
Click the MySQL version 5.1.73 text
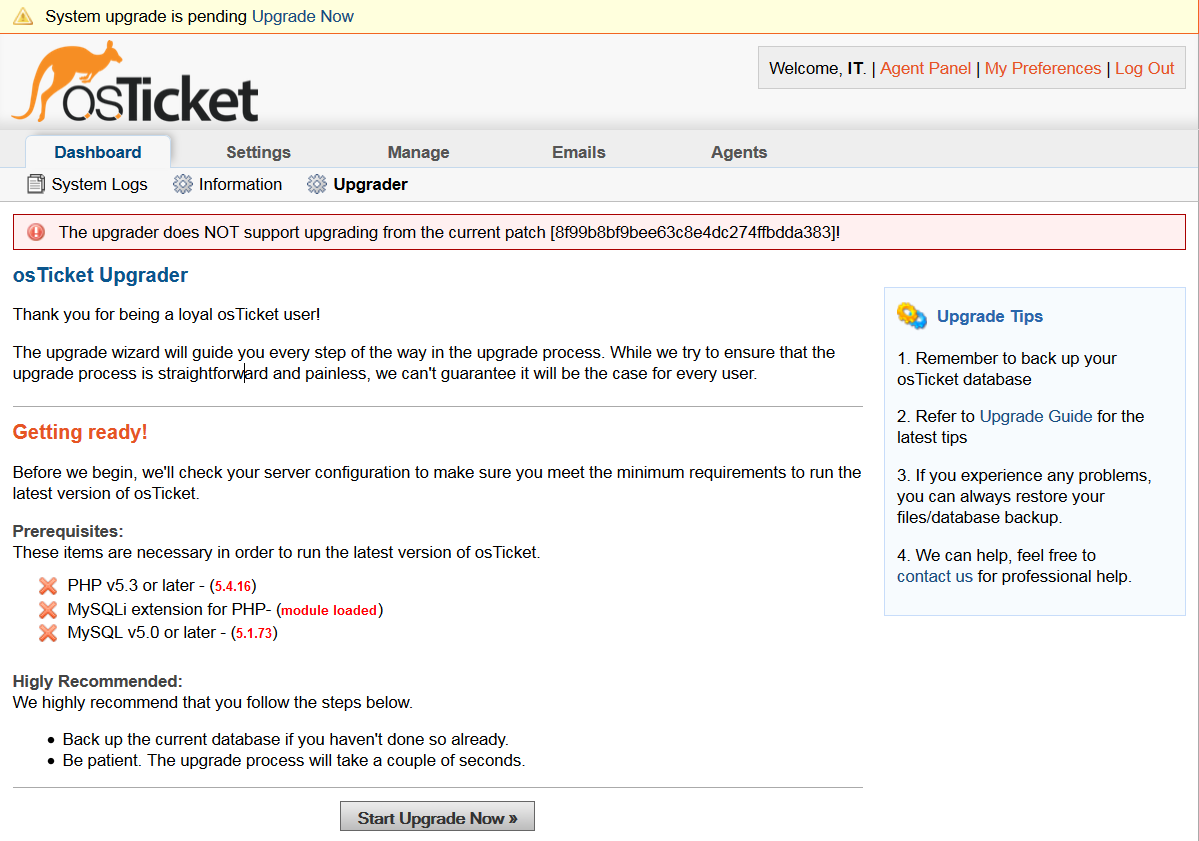pos(255,633)
